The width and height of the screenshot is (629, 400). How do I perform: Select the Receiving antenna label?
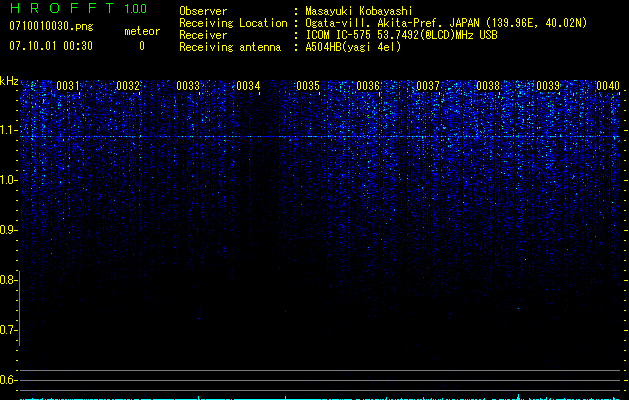point(230,47)
